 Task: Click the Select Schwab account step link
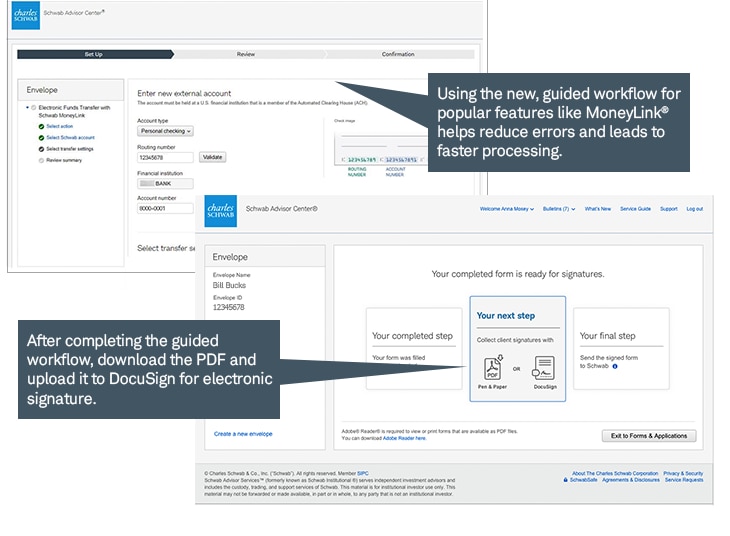point(70,138)
